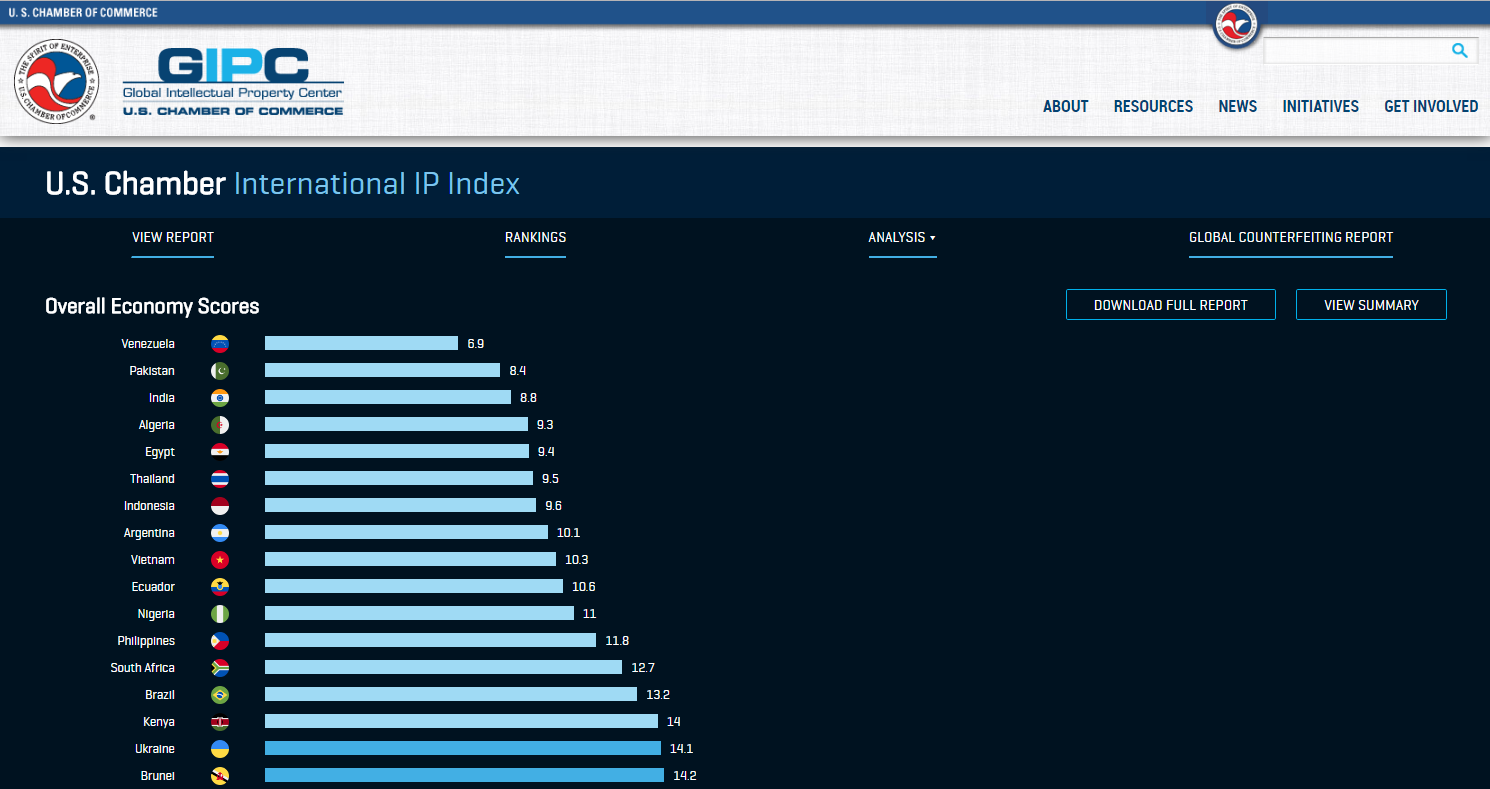Click the U.S. Chamber of Commerce seal logo
1490x789 pixels.
coord(56,82)
